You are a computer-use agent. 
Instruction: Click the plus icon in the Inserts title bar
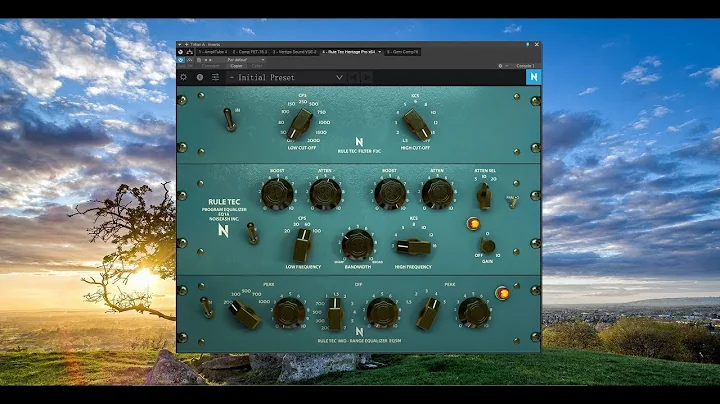pyautogui.click(x=186, y=45)
